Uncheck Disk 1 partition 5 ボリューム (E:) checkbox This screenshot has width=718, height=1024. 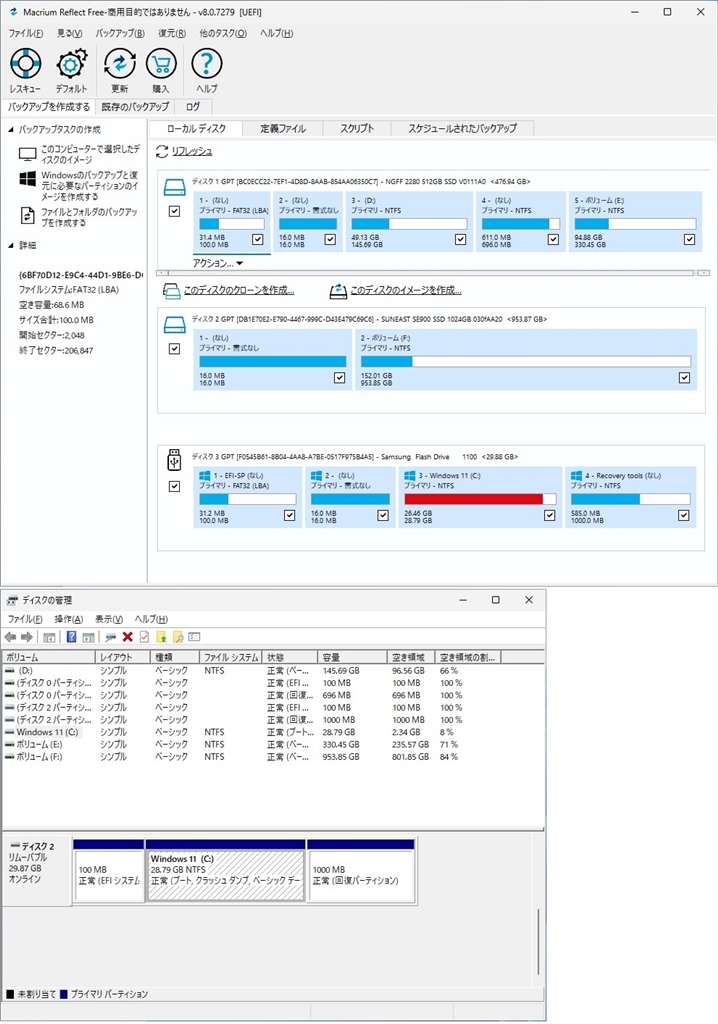coord(689,240)
